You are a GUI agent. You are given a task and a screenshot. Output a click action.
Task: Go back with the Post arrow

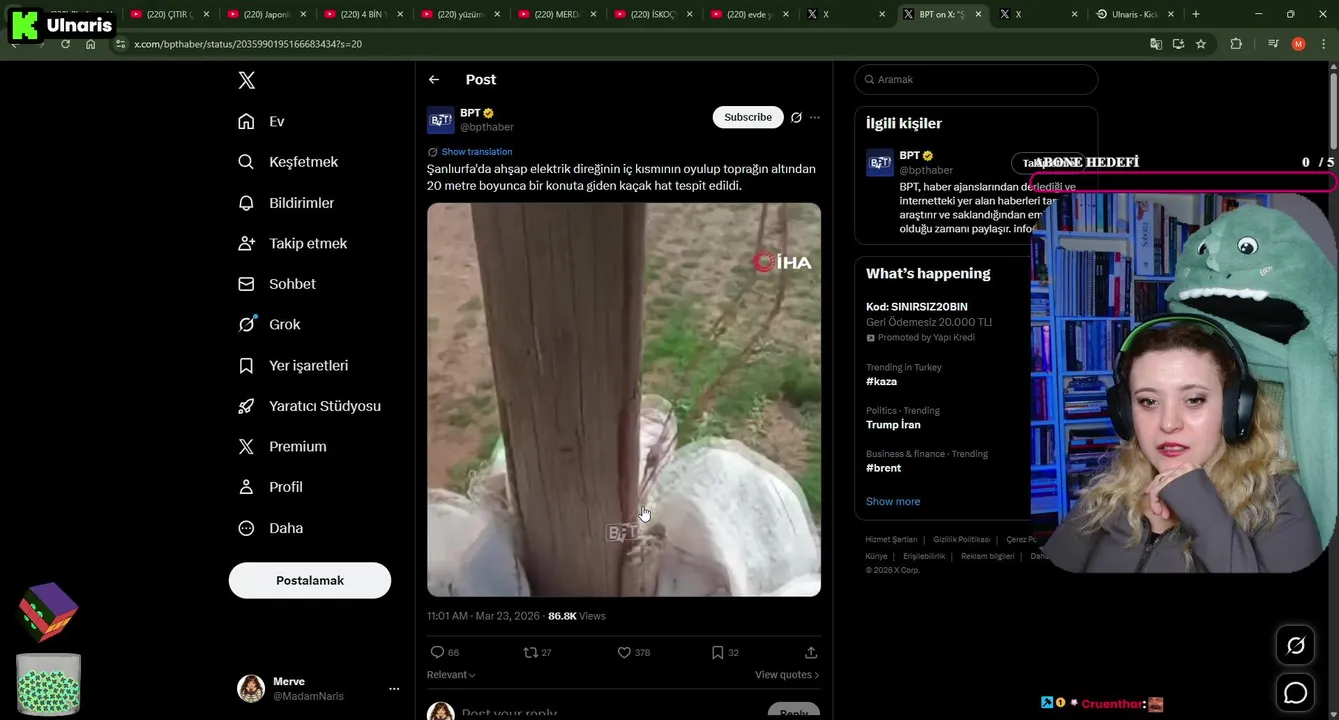[x=434, y=80]
